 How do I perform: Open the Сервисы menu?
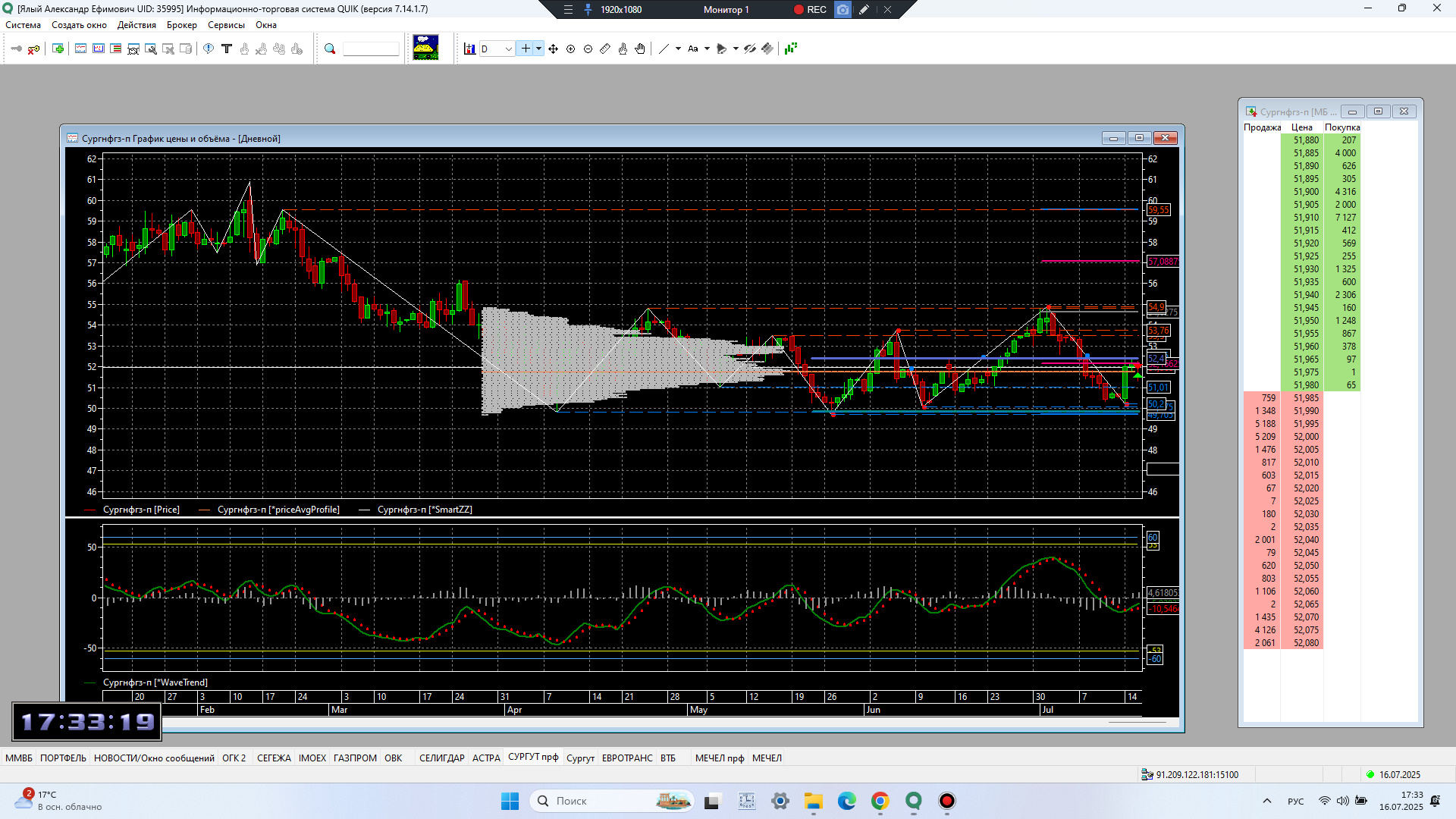tap(226, 25)
